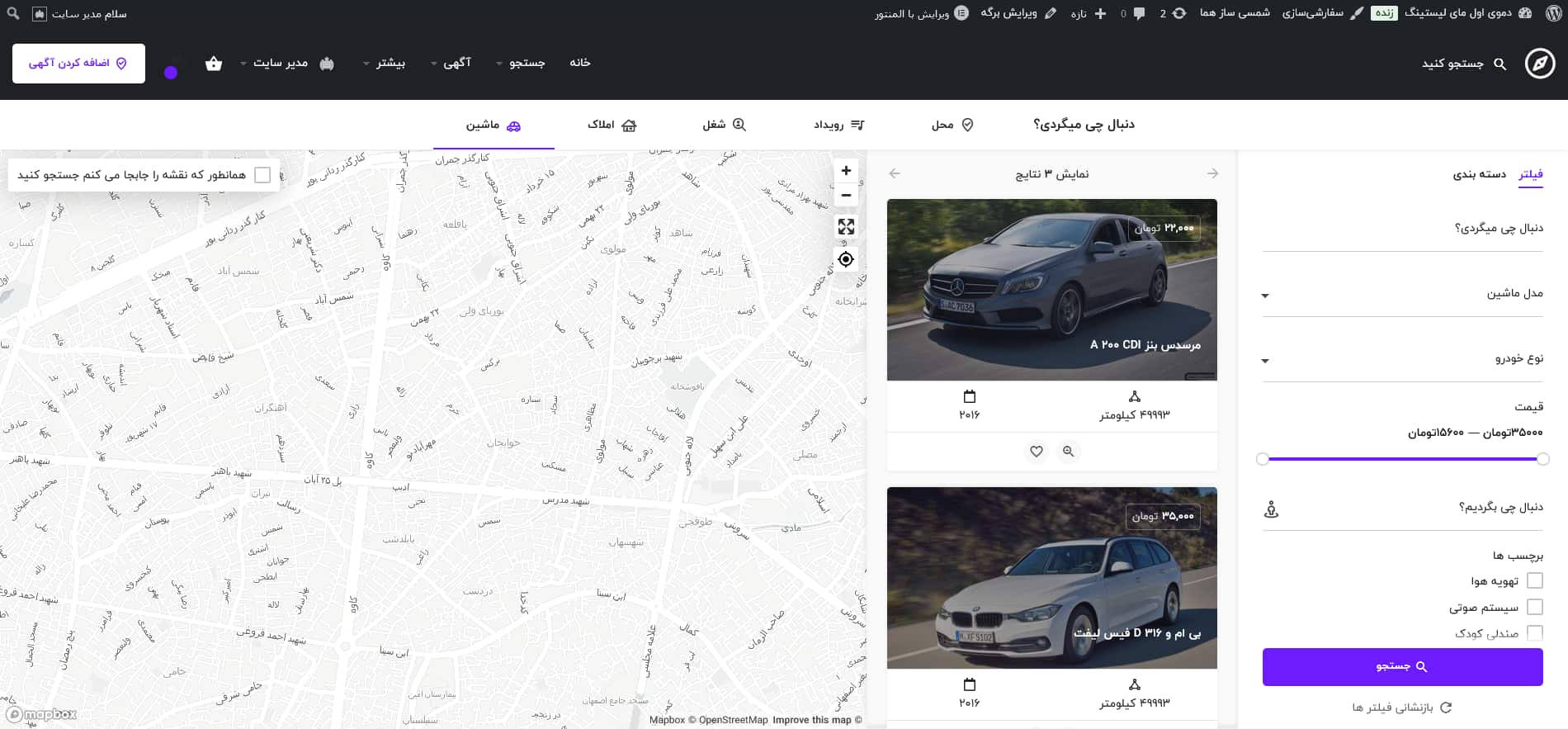This screenshot has width=1568, height=729.
Task: Click the compass site logo
Action: click(x=1540, y=64)
